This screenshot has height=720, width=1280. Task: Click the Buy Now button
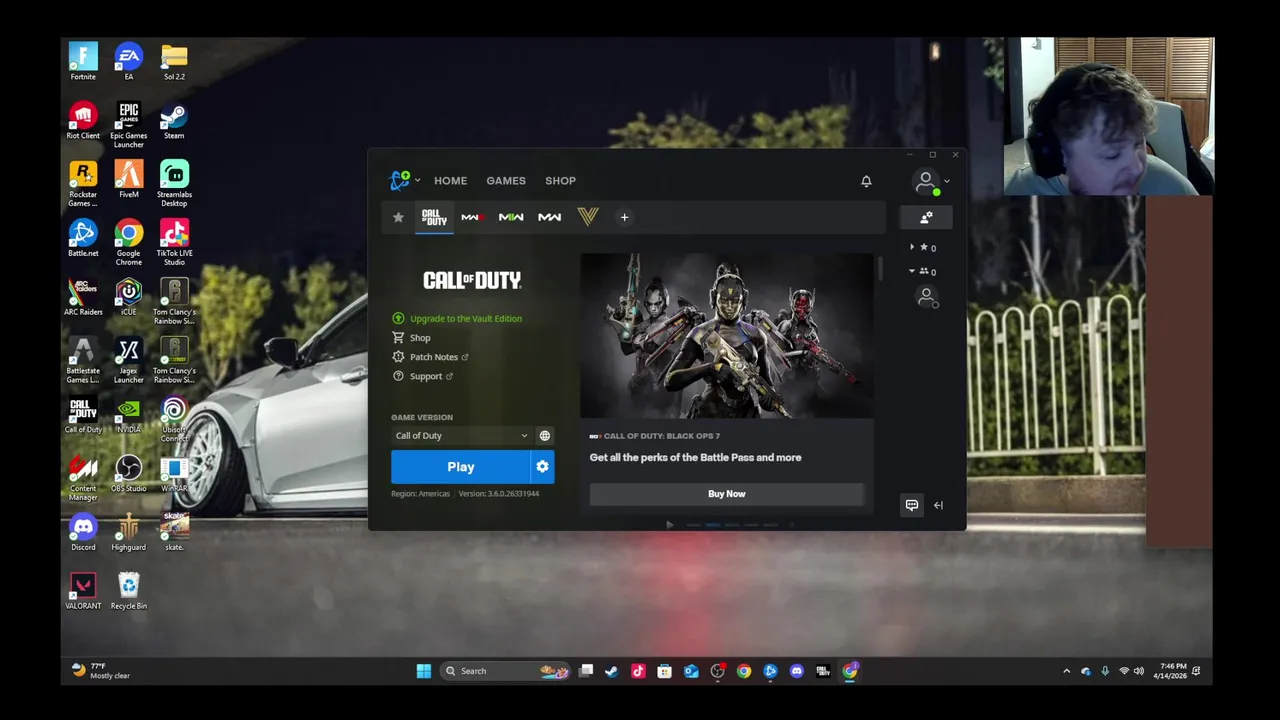point(727,494)
